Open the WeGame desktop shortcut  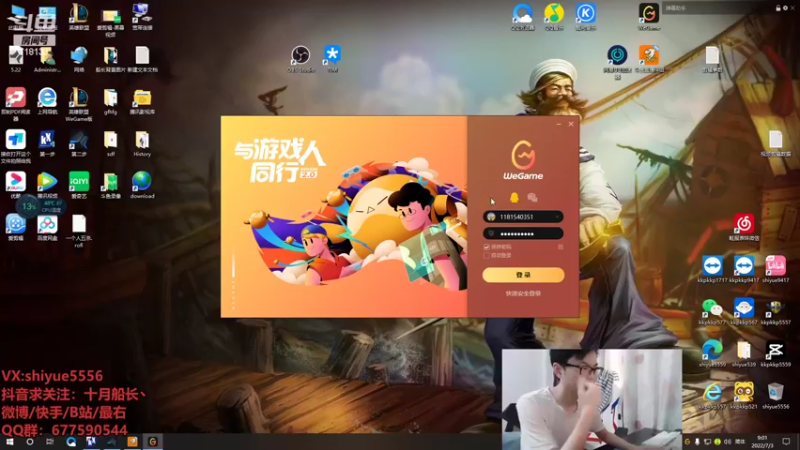coord(648,17)
